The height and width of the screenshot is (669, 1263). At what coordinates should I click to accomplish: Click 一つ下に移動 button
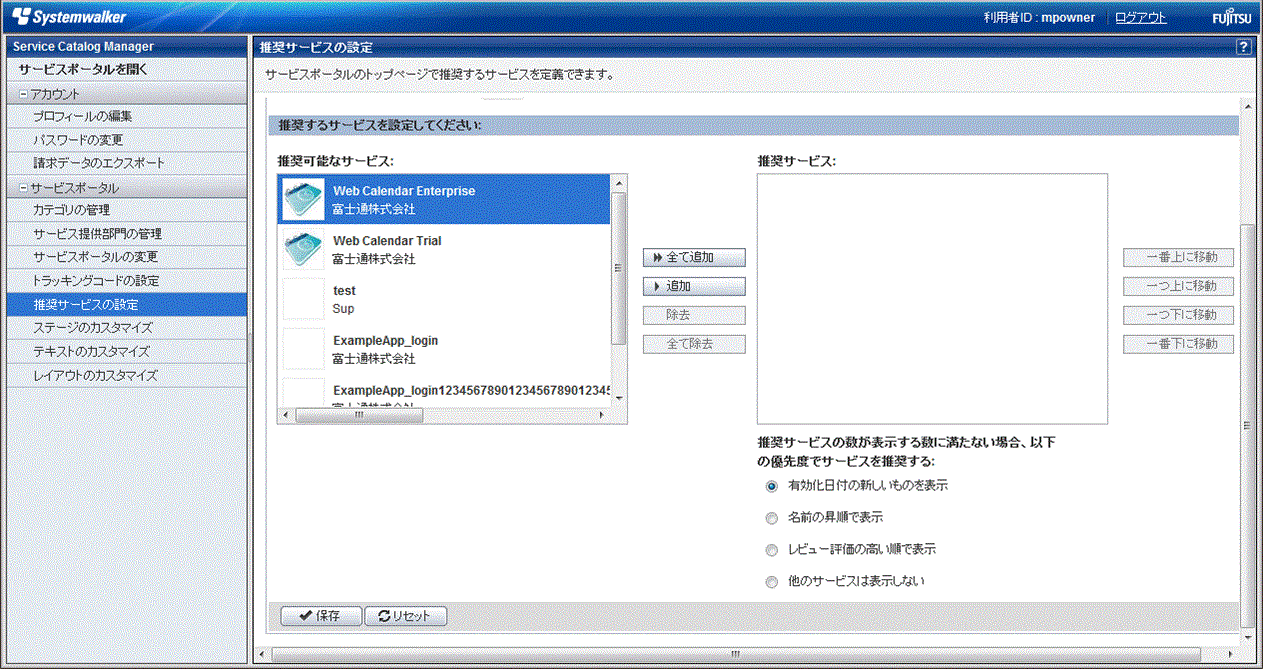click(x=1178, y=316)
